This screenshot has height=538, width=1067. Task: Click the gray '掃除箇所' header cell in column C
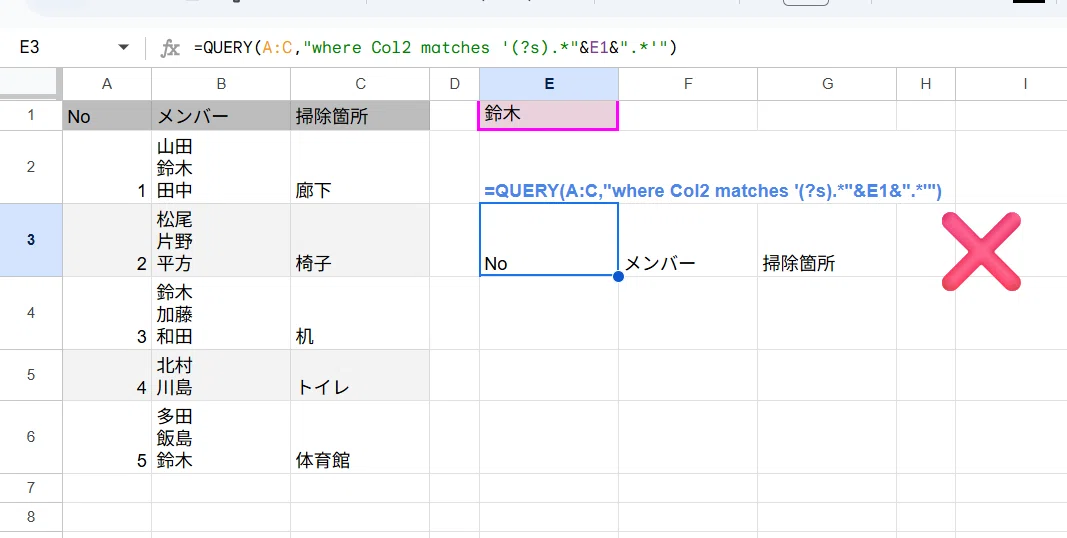point(360,116)
